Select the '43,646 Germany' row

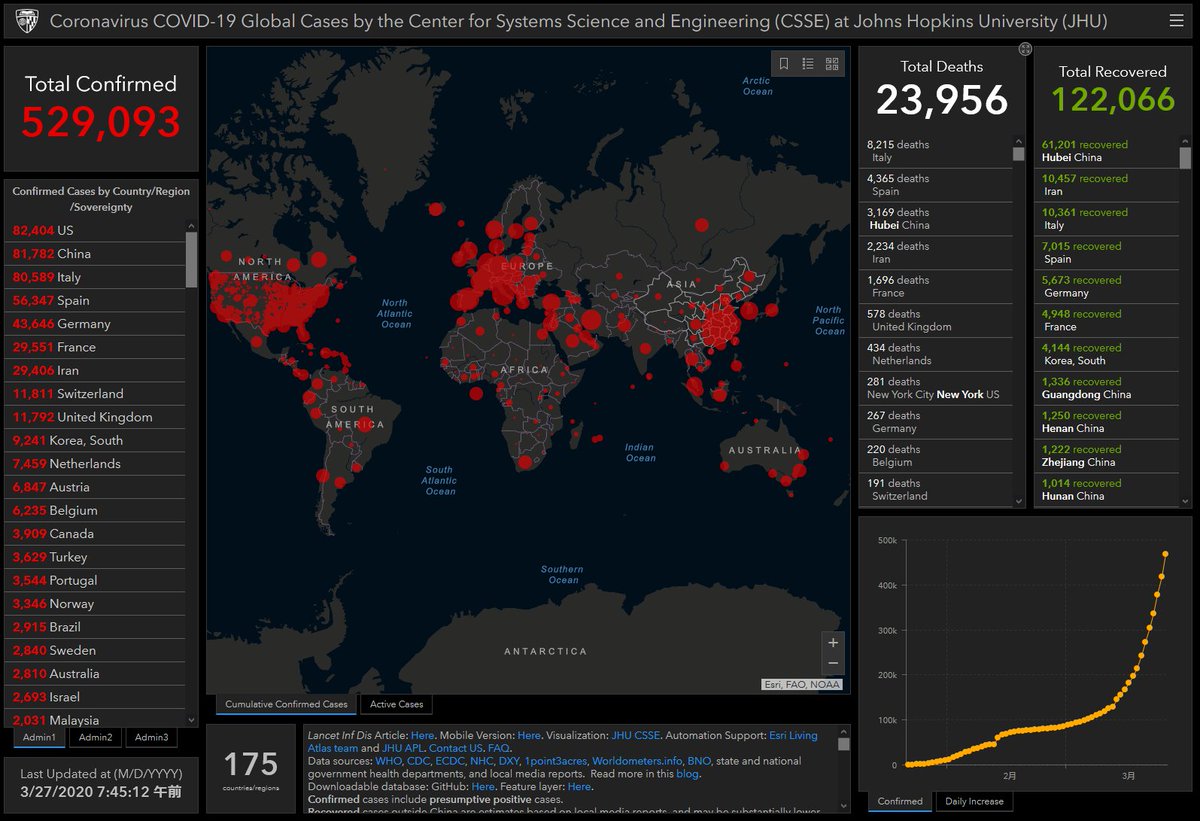pyautogui.click(x=95, y=323)
